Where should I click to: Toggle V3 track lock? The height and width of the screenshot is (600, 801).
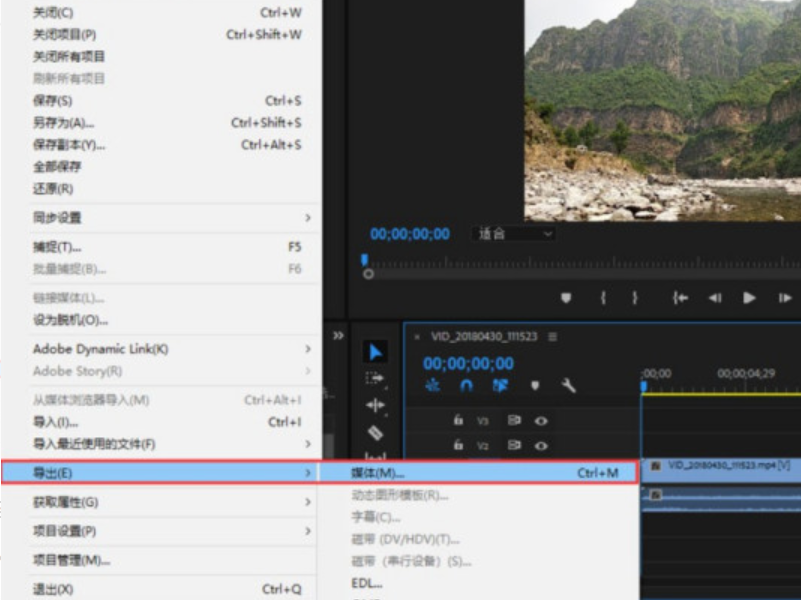click(458, 421)
